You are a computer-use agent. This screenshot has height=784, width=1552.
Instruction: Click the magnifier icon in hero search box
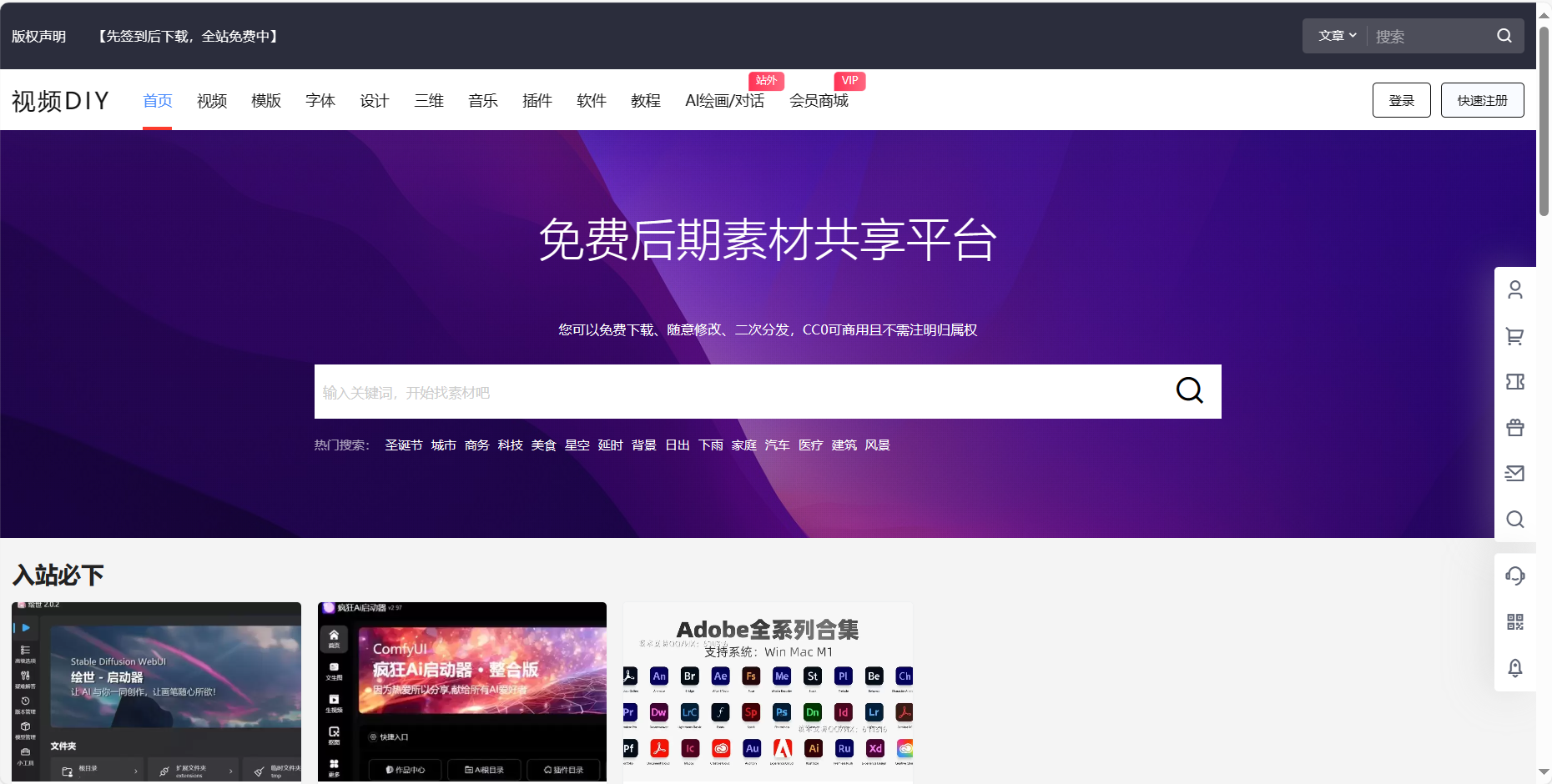(x=1189, y=390)
